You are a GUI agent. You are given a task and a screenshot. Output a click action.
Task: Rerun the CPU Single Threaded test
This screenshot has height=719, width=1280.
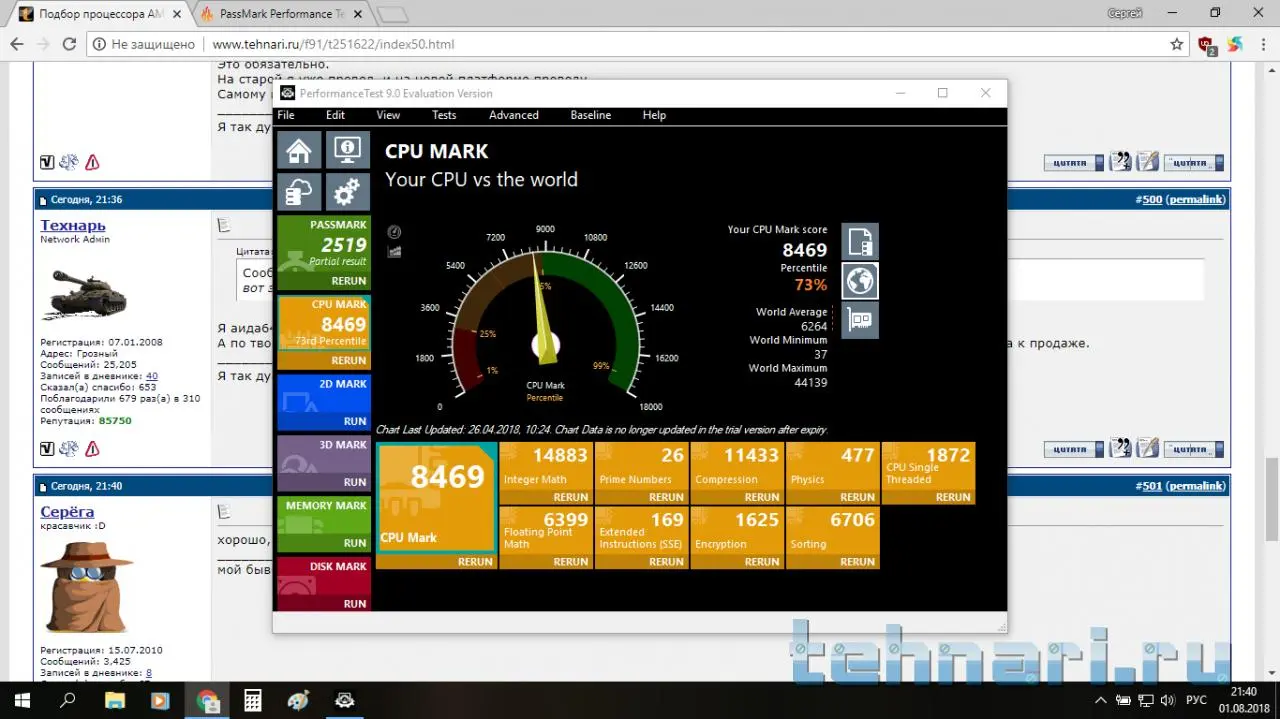953,497
